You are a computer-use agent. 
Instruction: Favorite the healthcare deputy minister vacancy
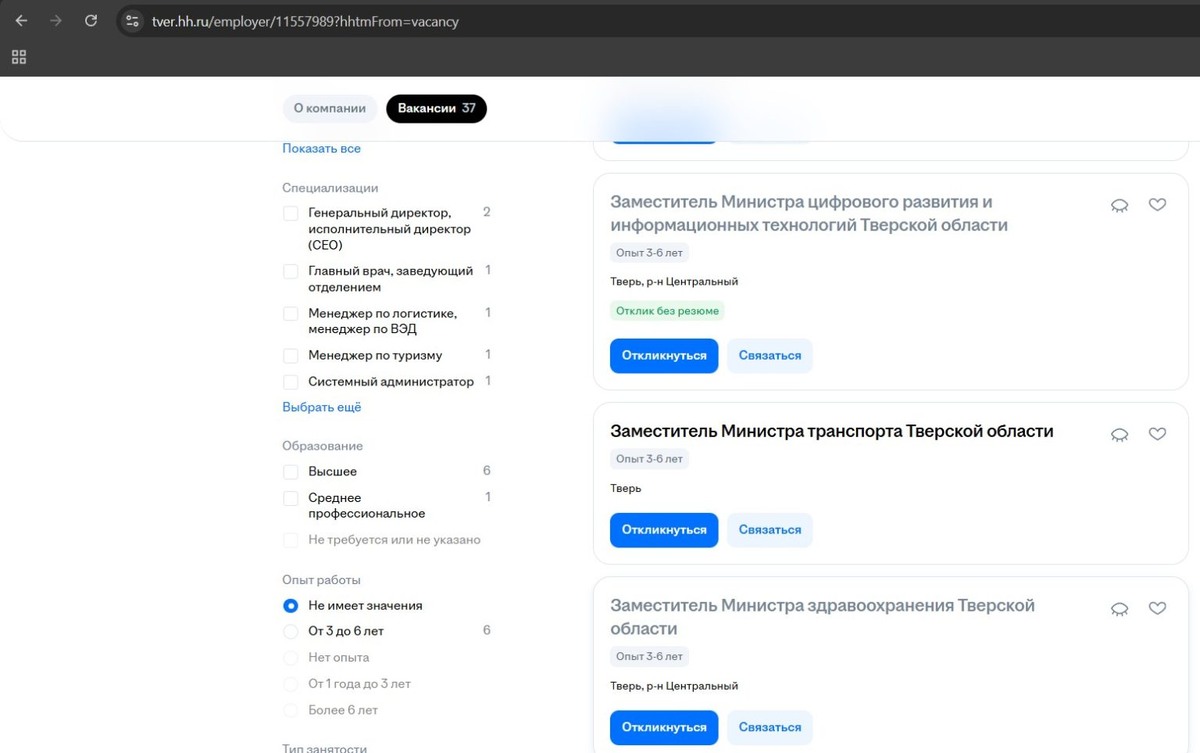click(x=1157, y=609)
